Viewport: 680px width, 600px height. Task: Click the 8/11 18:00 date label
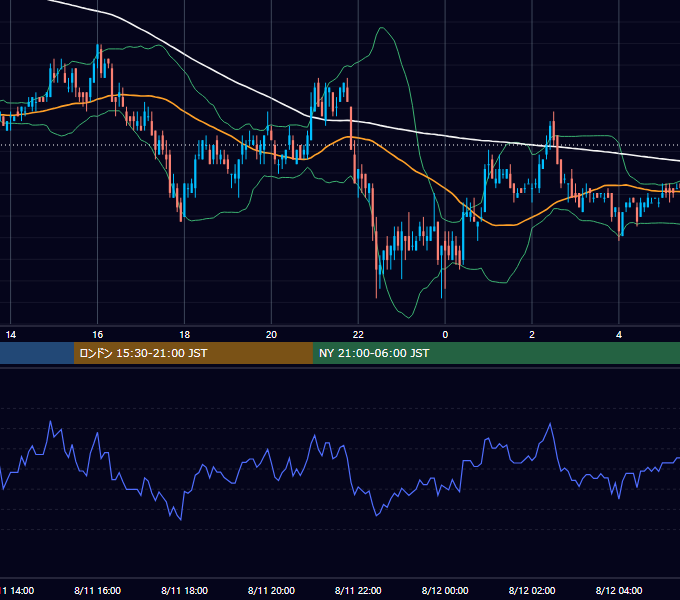(184, 590)
